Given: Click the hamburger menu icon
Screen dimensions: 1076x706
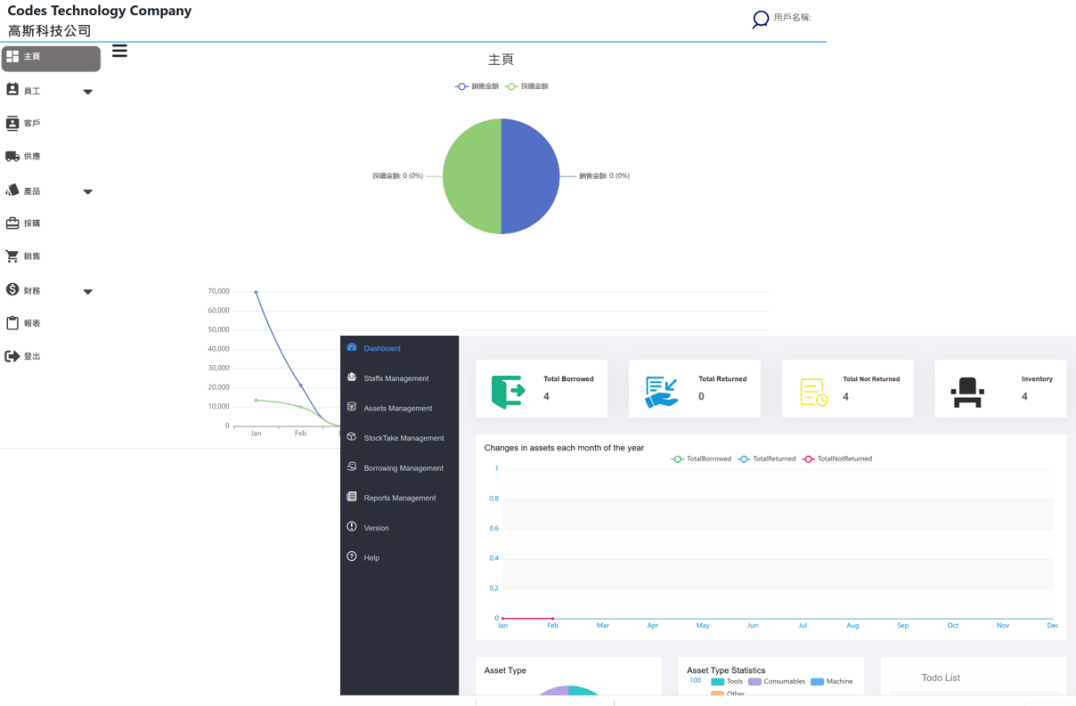Looking at the screenshot, I should pyautogui.click(x=119, y=51).
